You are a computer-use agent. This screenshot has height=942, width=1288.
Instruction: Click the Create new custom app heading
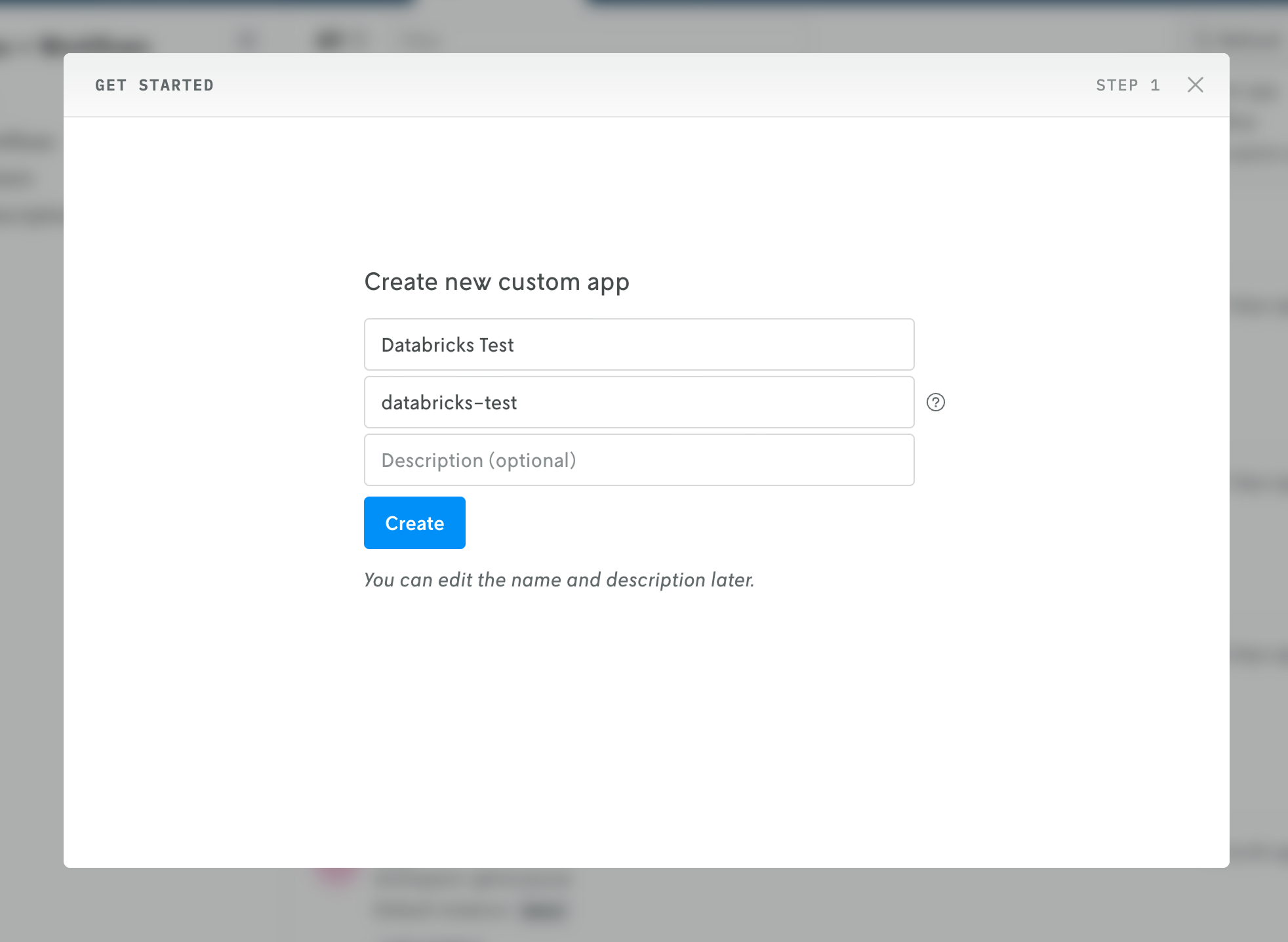pyautogui.click(x=496, y=281)
